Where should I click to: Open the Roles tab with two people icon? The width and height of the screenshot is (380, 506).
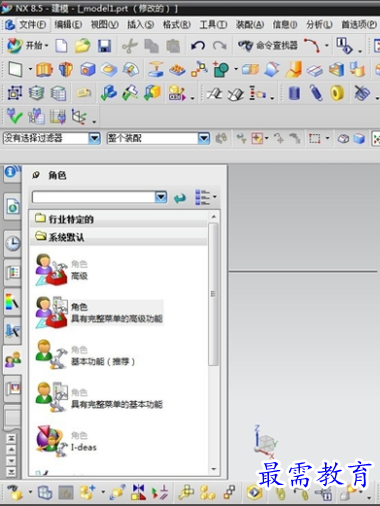[13, 359]
